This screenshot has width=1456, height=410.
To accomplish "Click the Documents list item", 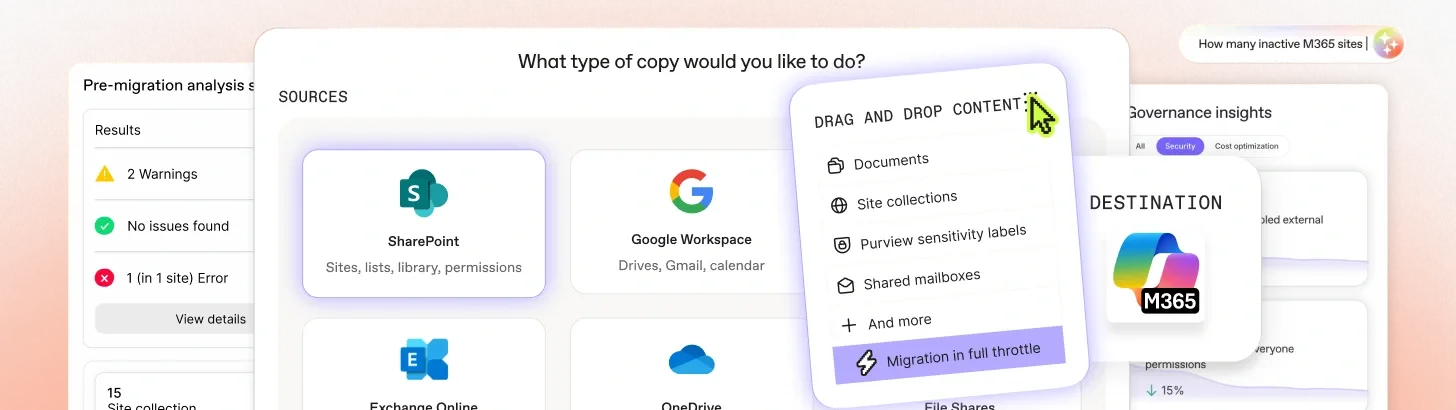I will pos(890,162).
